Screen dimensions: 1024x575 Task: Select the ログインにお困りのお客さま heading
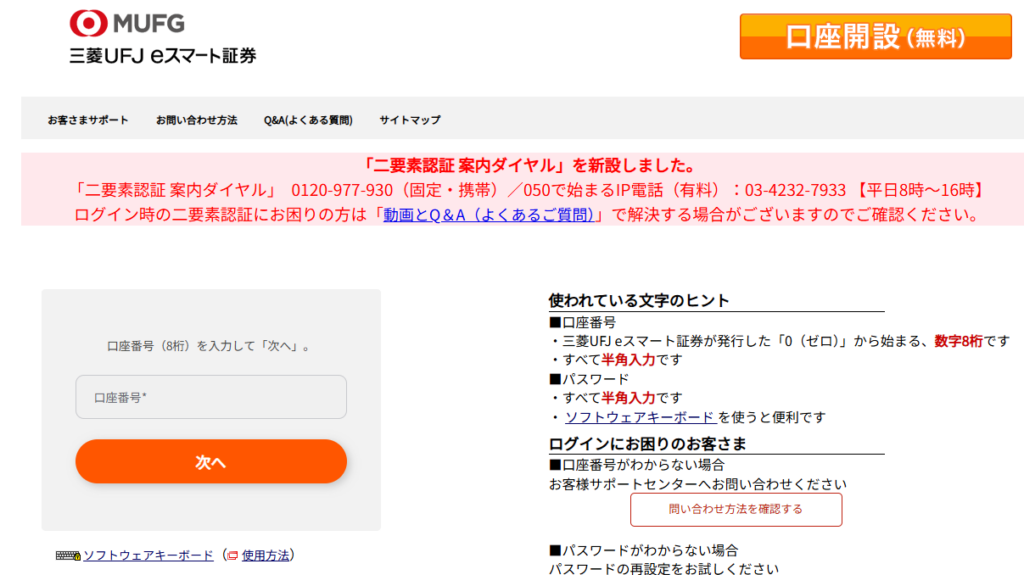pos(647,444)
